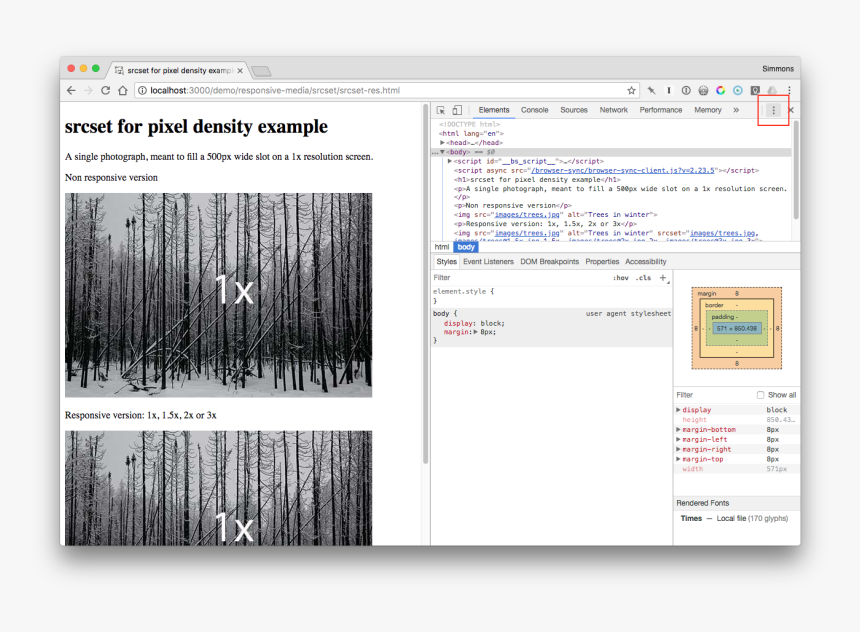
Task: Select the Accessibility sub-tab
Action: click(x=646, y=262)
